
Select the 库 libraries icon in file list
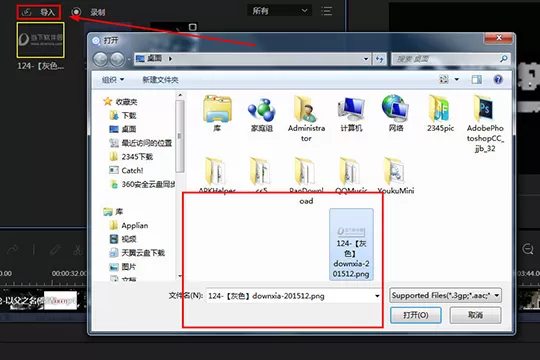(217, 114)
